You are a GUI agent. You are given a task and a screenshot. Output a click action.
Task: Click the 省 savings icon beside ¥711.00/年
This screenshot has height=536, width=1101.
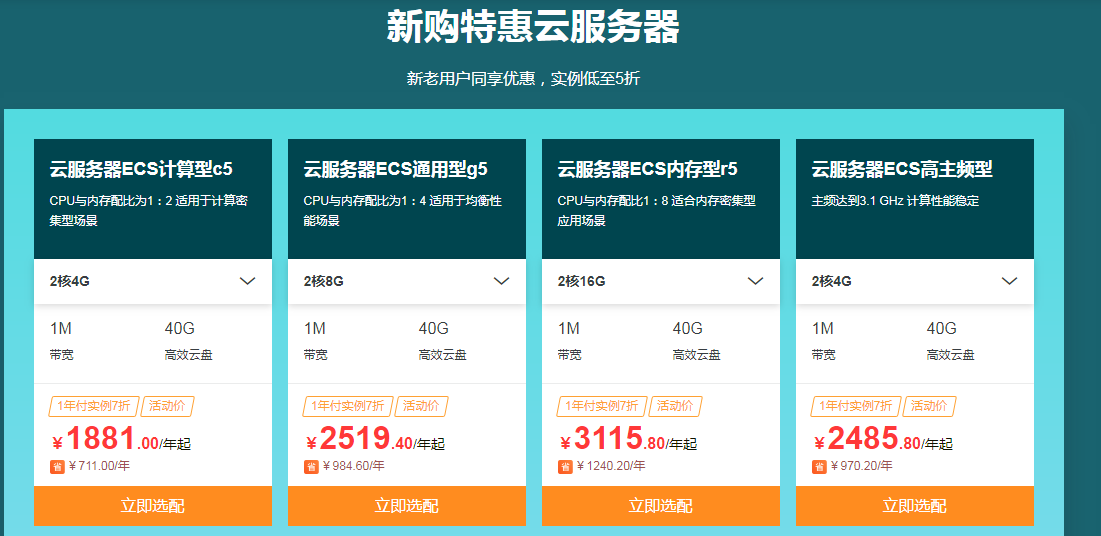click(x=58, y=466)
